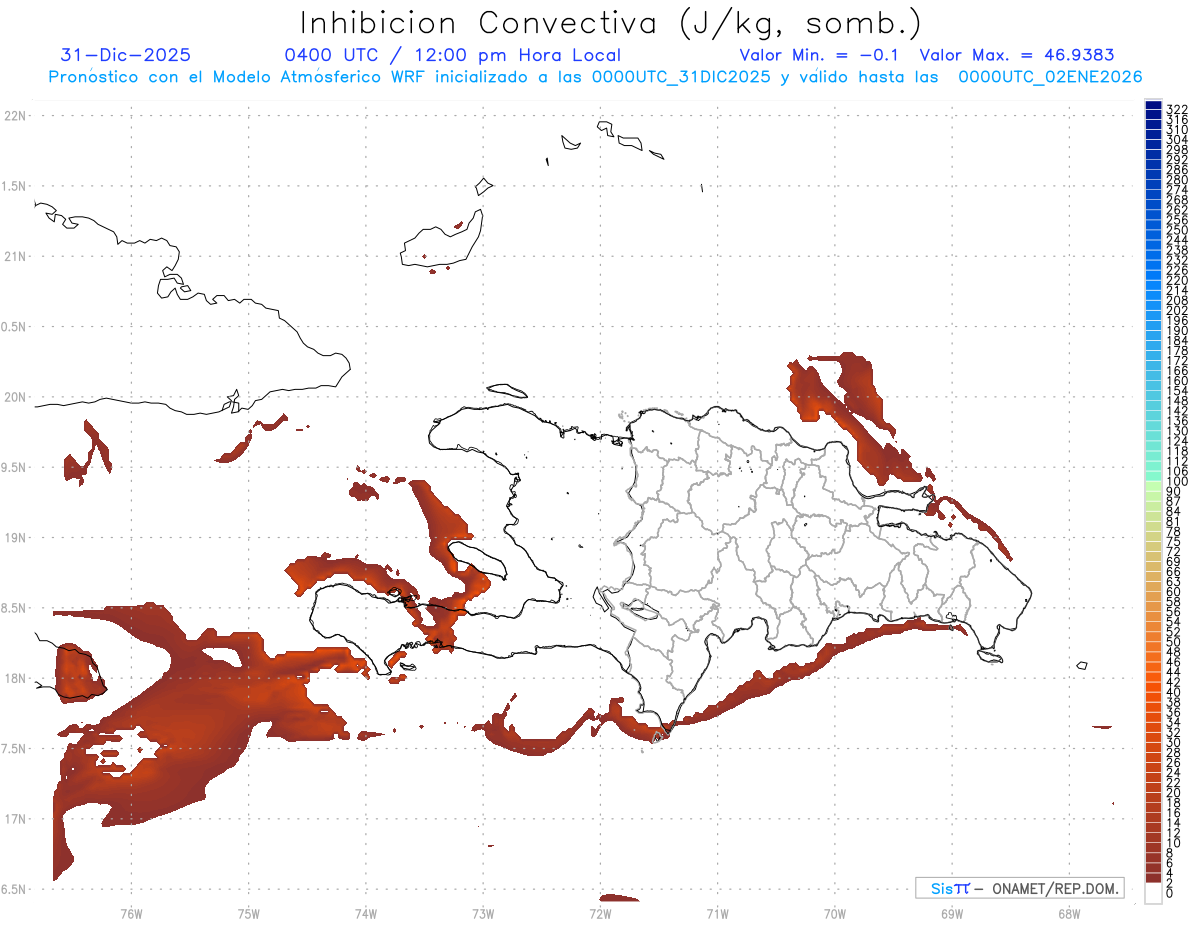Click the '76W' longitude label
The width and height of the screenshot is (1200, 927).
click(131, 913)
